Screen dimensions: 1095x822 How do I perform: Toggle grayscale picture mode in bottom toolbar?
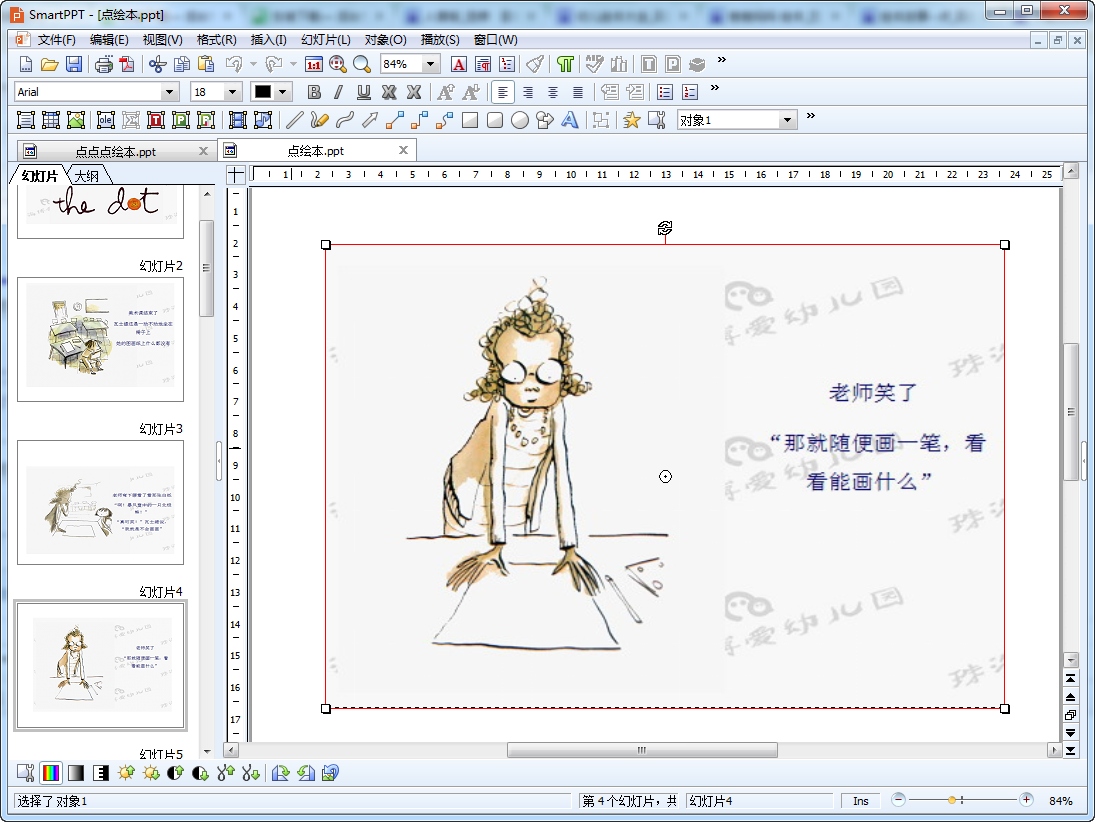click(75, 773)
